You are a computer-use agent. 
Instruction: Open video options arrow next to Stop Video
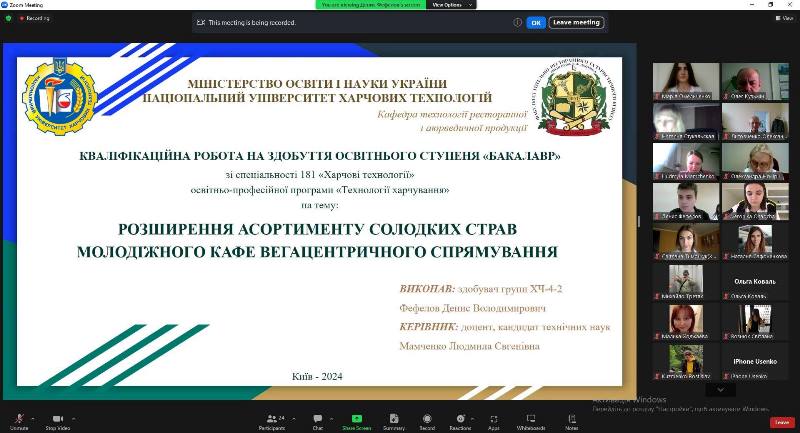74,419
